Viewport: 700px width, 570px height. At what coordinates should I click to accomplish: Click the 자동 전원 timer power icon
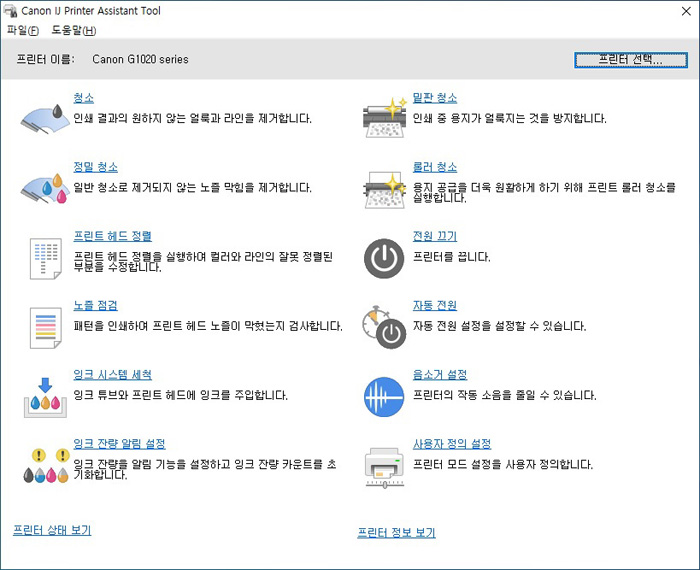[x=384, y=327]
